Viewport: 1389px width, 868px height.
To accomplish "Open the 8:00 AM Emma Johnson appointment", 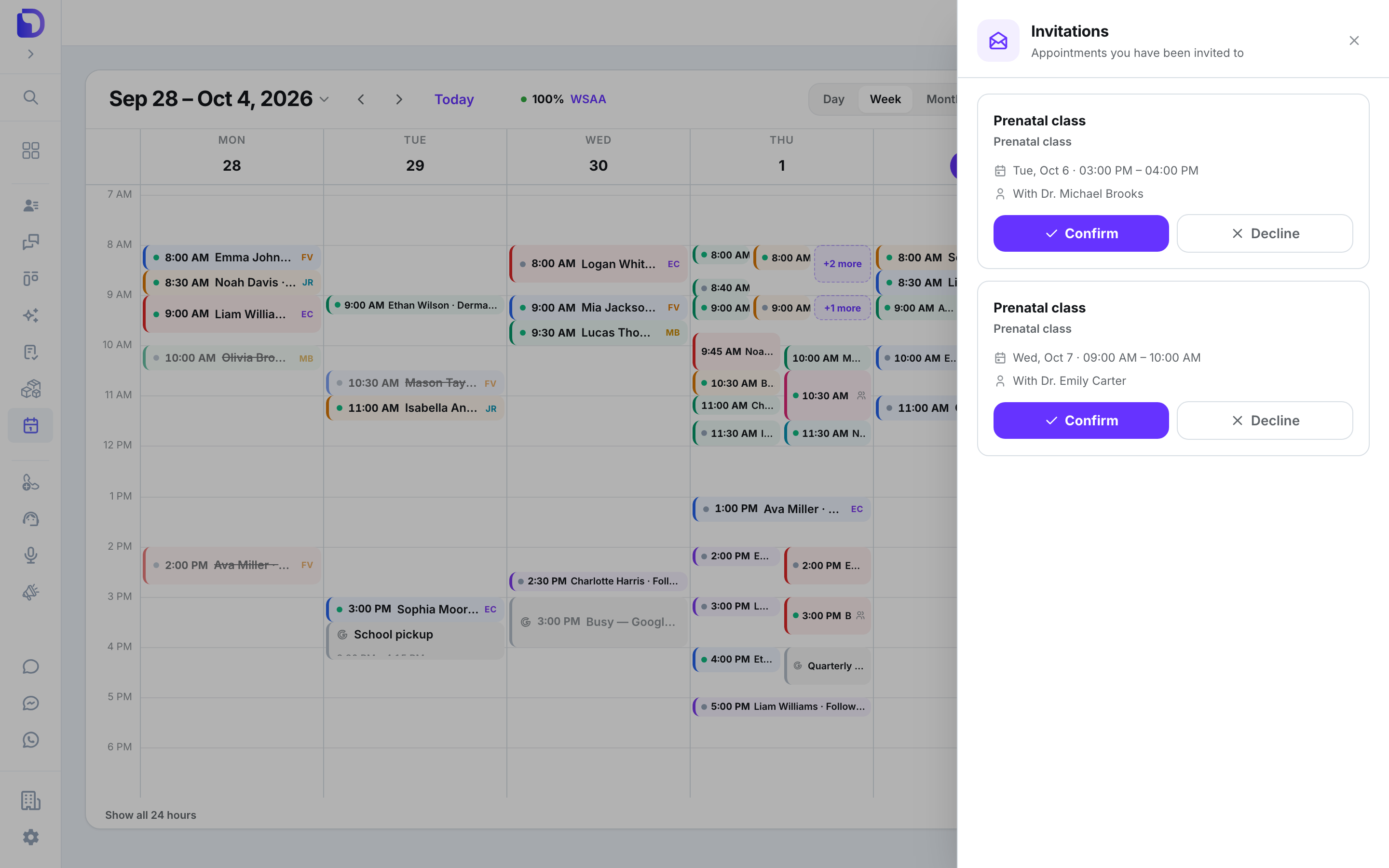I will (x=232, y=257).
